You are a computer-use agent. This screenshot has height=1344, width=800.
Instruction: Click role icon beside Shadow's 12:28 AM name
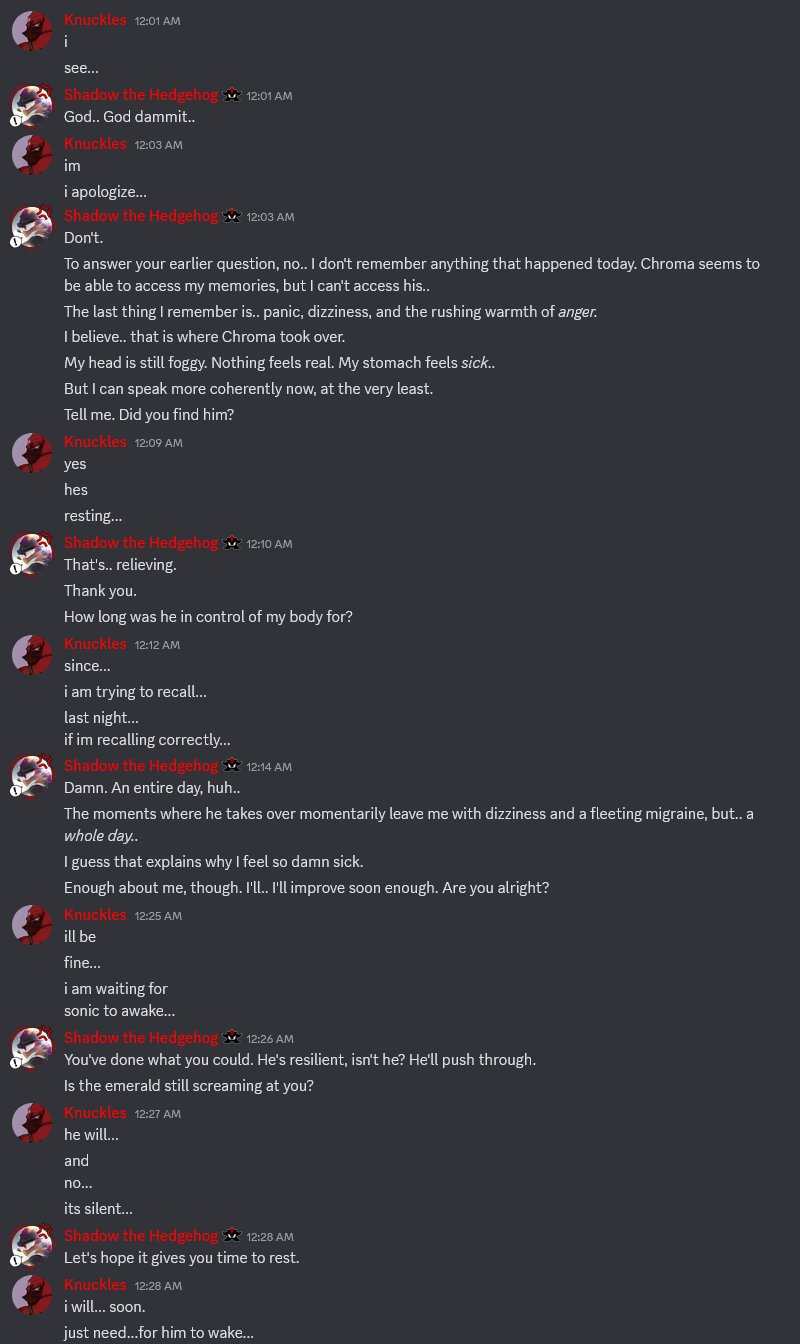pyautogui.click(x=232, y=1236)
